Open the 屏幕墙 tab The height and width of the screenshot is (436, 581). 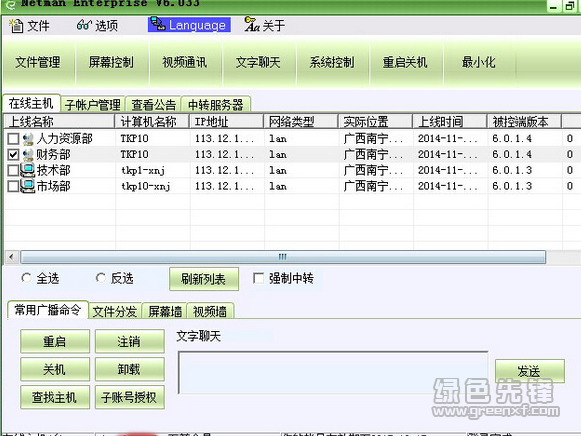pos(165,312)
